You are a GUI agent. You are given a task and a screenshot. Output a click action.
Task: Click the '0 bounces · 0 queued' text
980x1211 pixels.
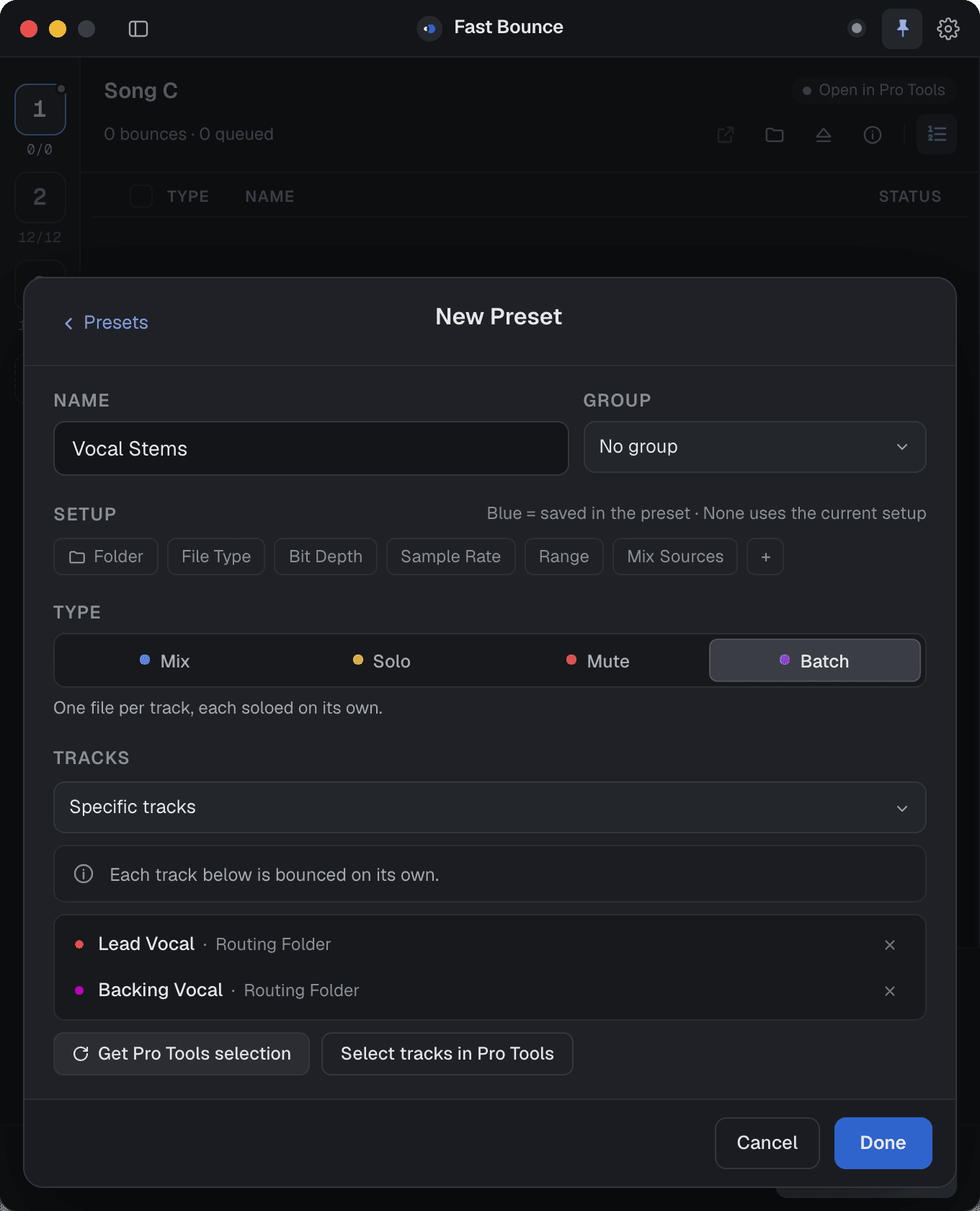tap(189, 134)
